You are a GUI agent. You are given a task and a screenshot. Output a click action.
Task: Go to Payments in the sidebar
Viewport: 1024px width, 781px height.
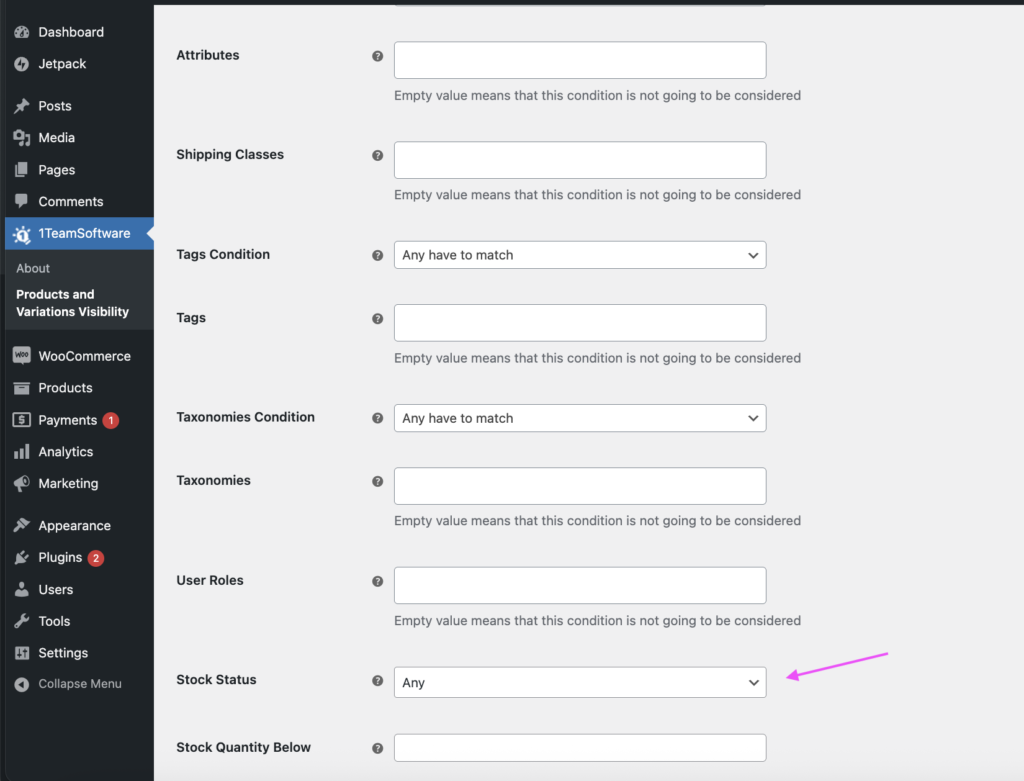67,420
